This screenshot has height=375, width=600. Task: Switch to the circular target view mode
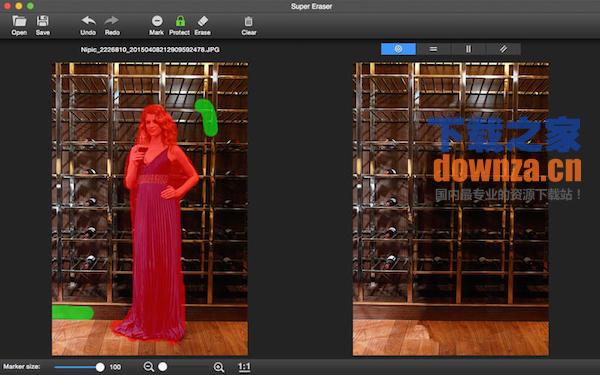(398, 49)
